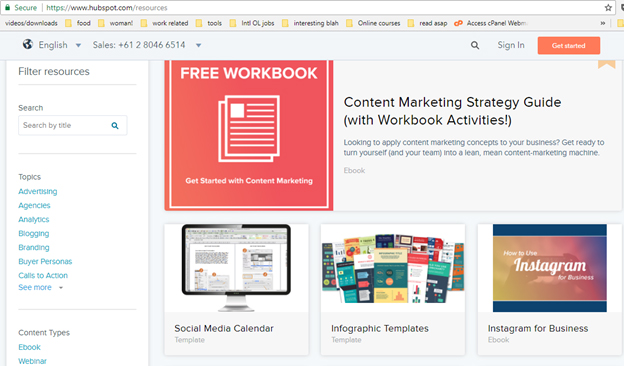
Task: Show more bookmarks with the chevron
Action: coord(603,23)
